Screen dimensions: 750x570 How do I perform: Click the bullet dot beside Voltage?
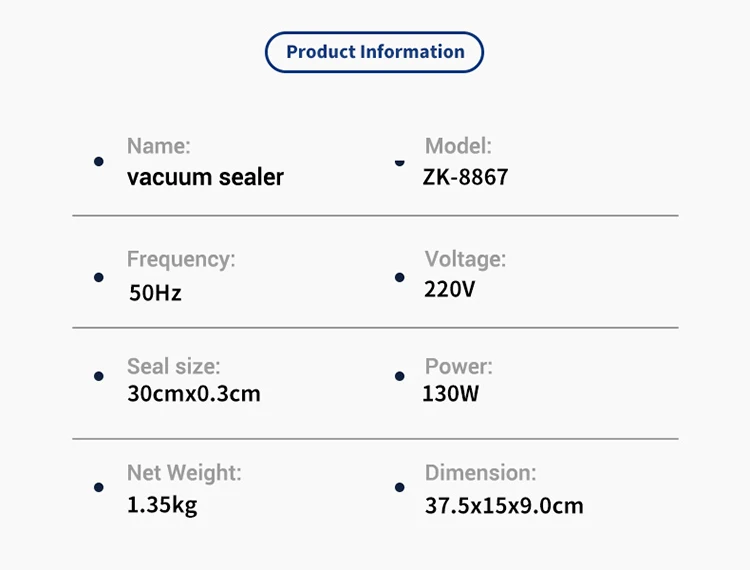[400, 277]
